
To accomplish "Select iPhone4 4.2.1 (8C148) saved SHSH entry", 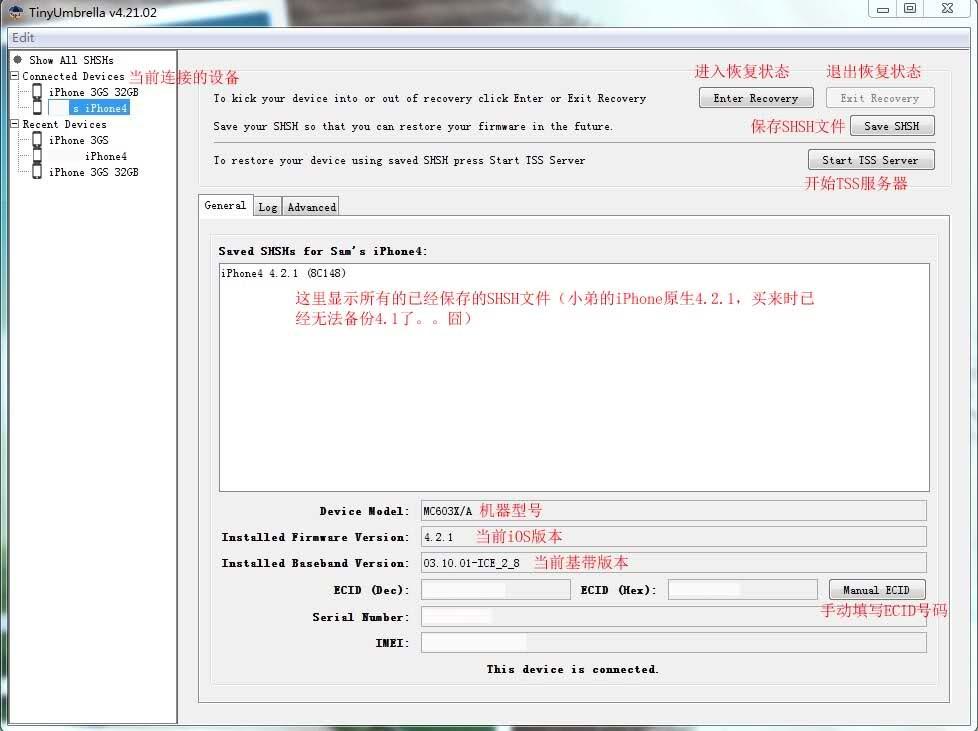I will pyautogui.click(x=283, y=273).
